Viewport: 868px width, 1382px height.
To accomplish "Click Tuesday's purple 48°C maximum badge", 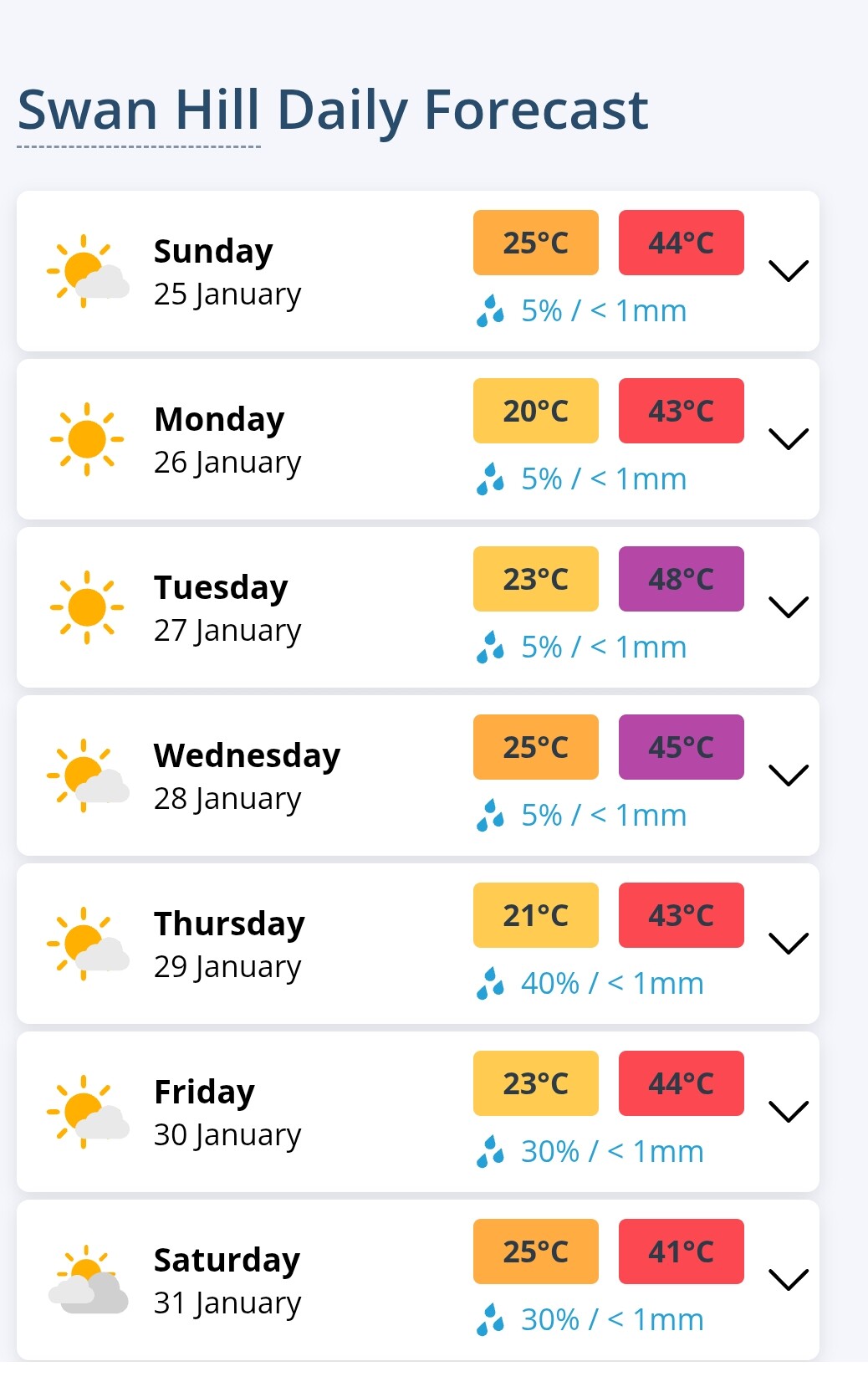I will tap(681, 579).
